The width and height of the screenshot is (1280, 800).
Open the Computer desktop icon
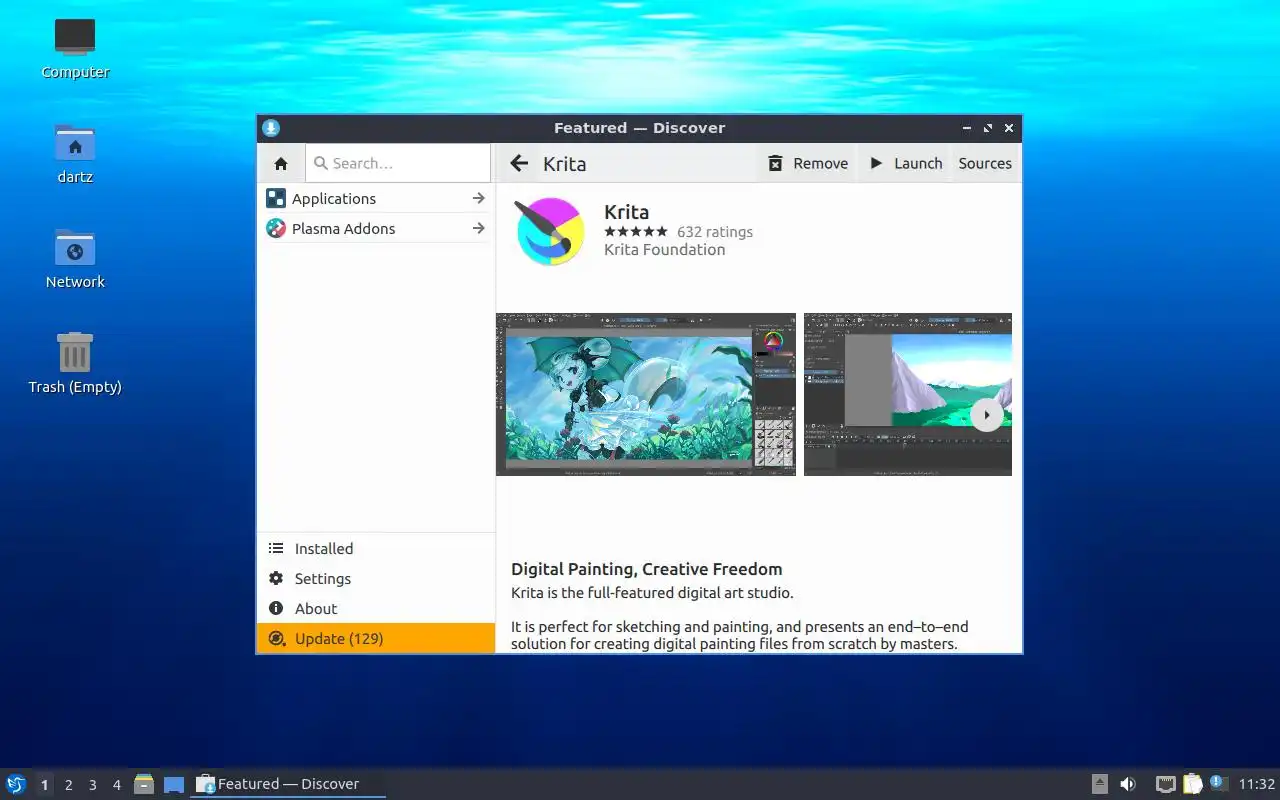pos(75,48)
